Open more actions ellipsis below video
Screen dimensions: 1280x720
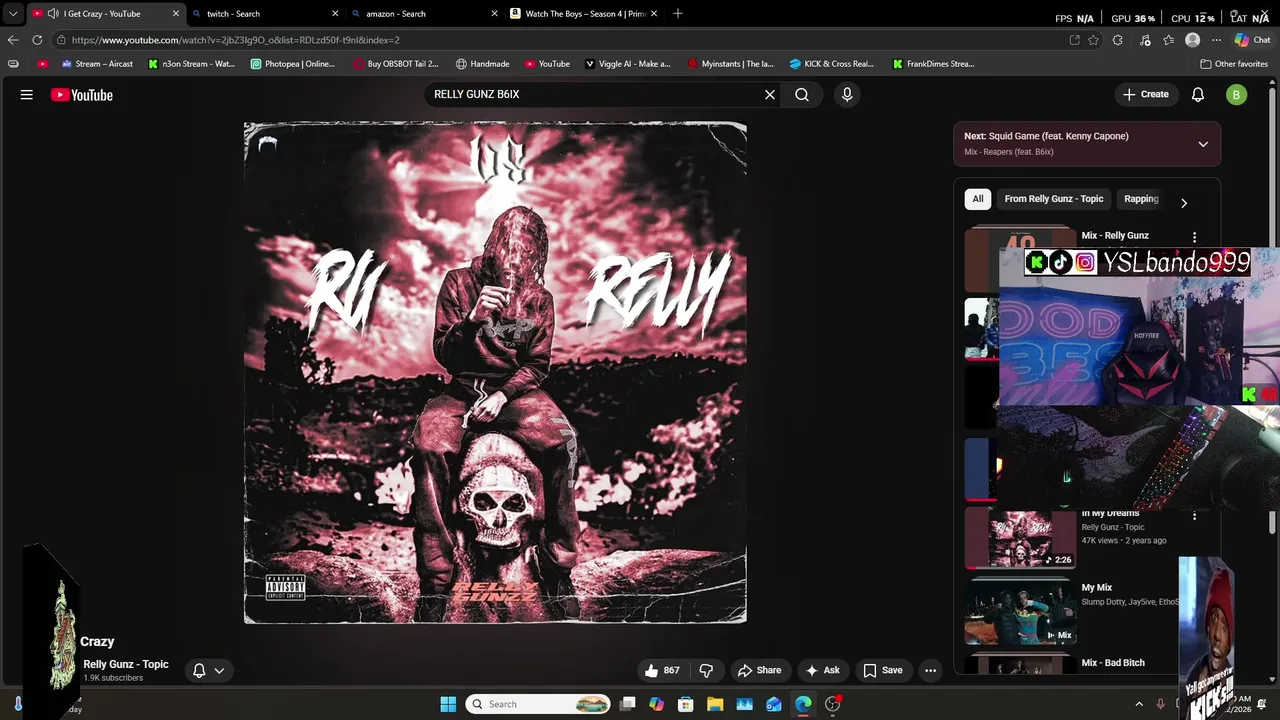point(931,671)
